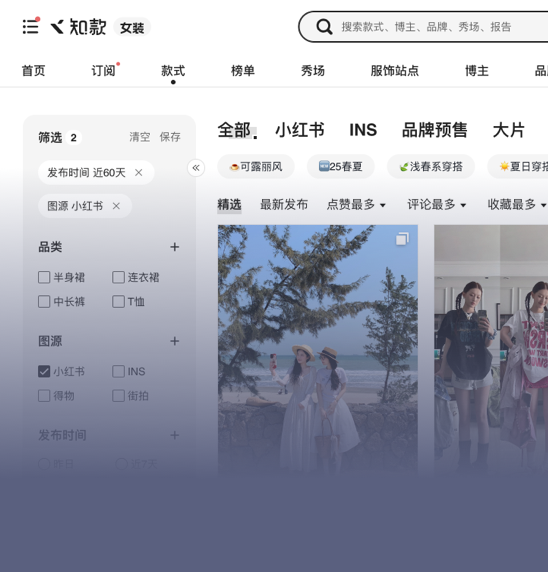Viewport: 548px width, 572px height.
Task: Open the 评论最多 sort dropdown
Action: pyautogui.click(x=437, y=205)
